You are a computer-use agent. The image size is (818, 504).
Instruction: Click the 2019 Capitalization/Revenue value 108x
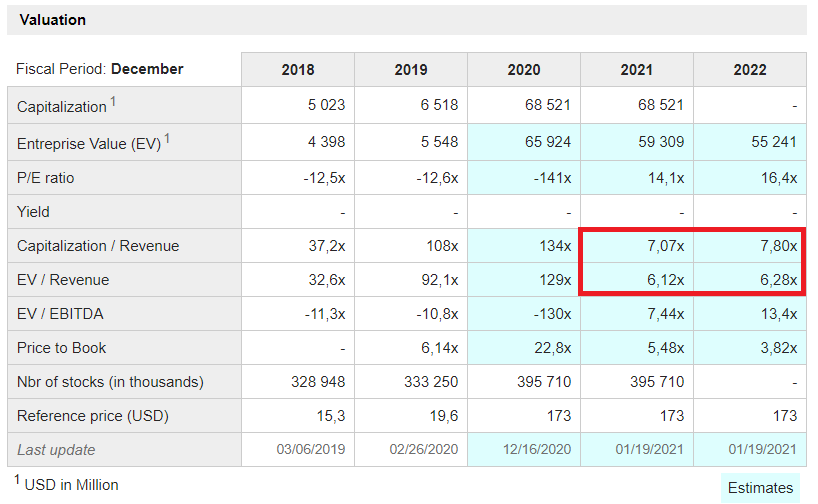(442, 246)
